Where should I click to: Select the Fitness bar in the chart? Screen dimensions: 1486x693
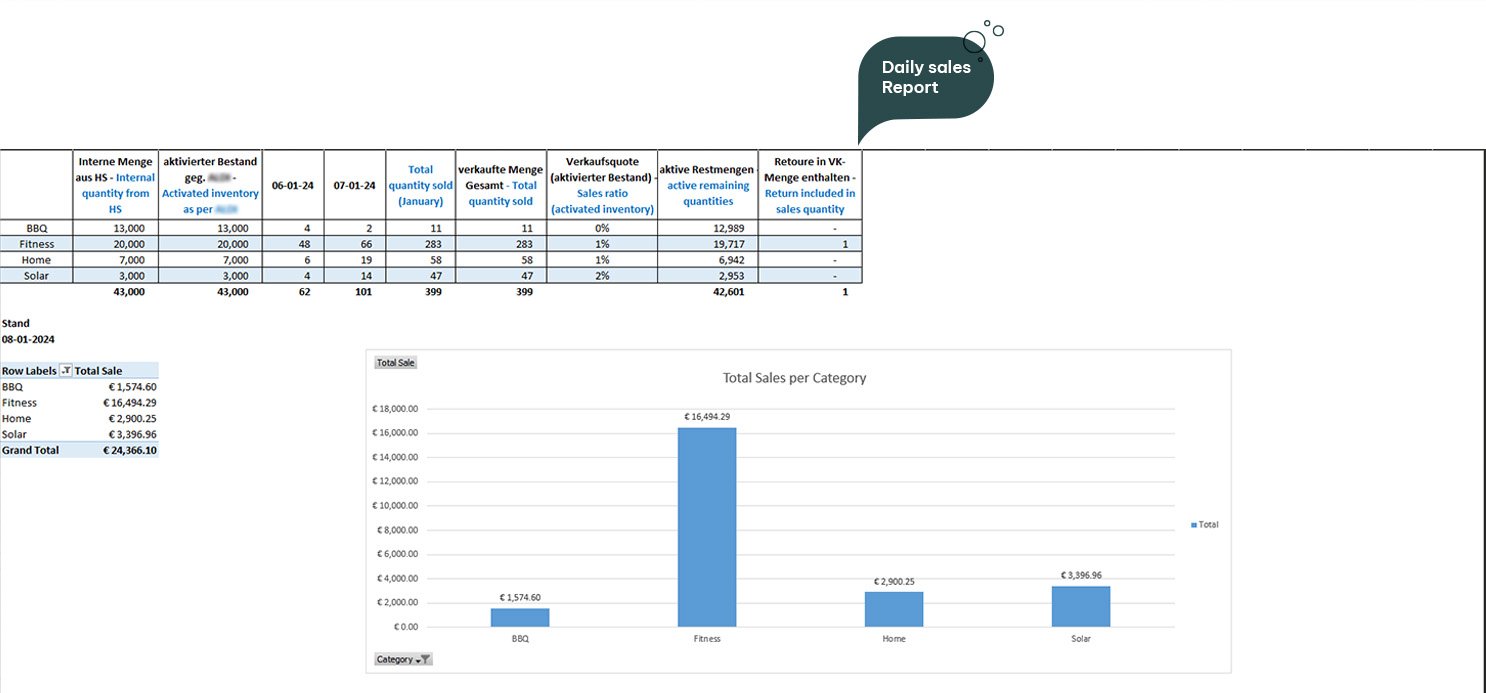pyautogui.click(x=707, y=527)
